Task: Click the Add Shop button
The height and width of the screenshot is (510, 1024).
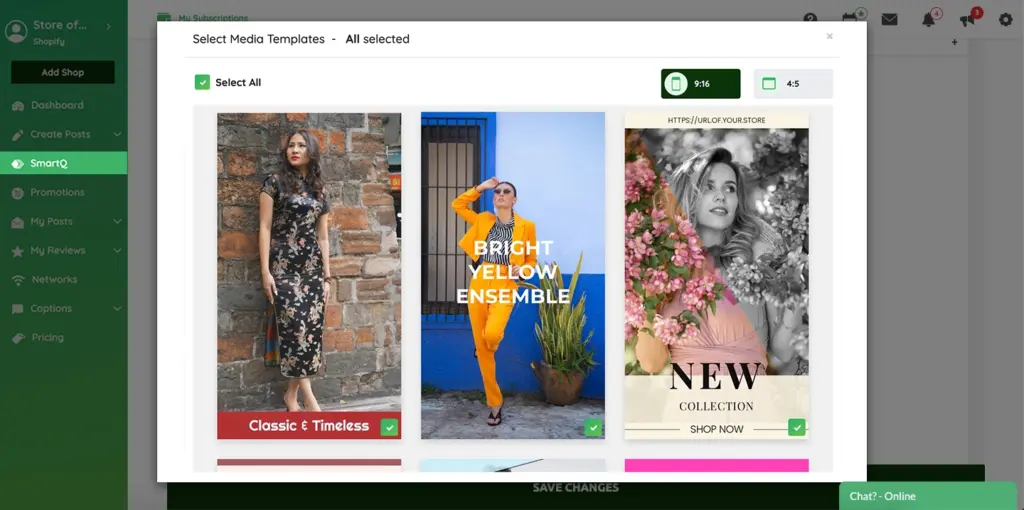Action: [x=63, y=72]
